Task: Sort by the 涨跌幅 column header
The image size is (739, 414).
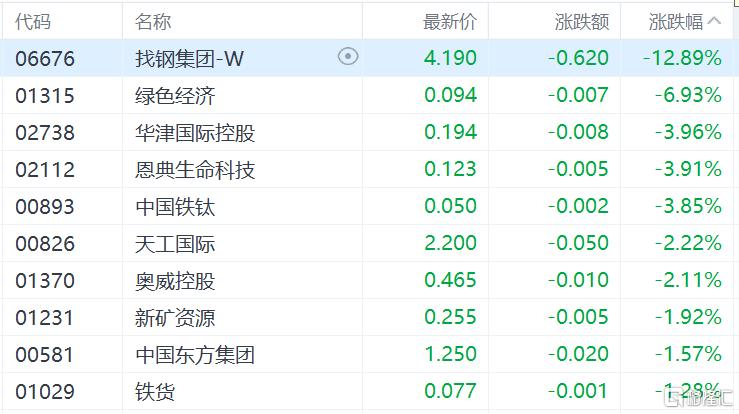Action: 676,22
